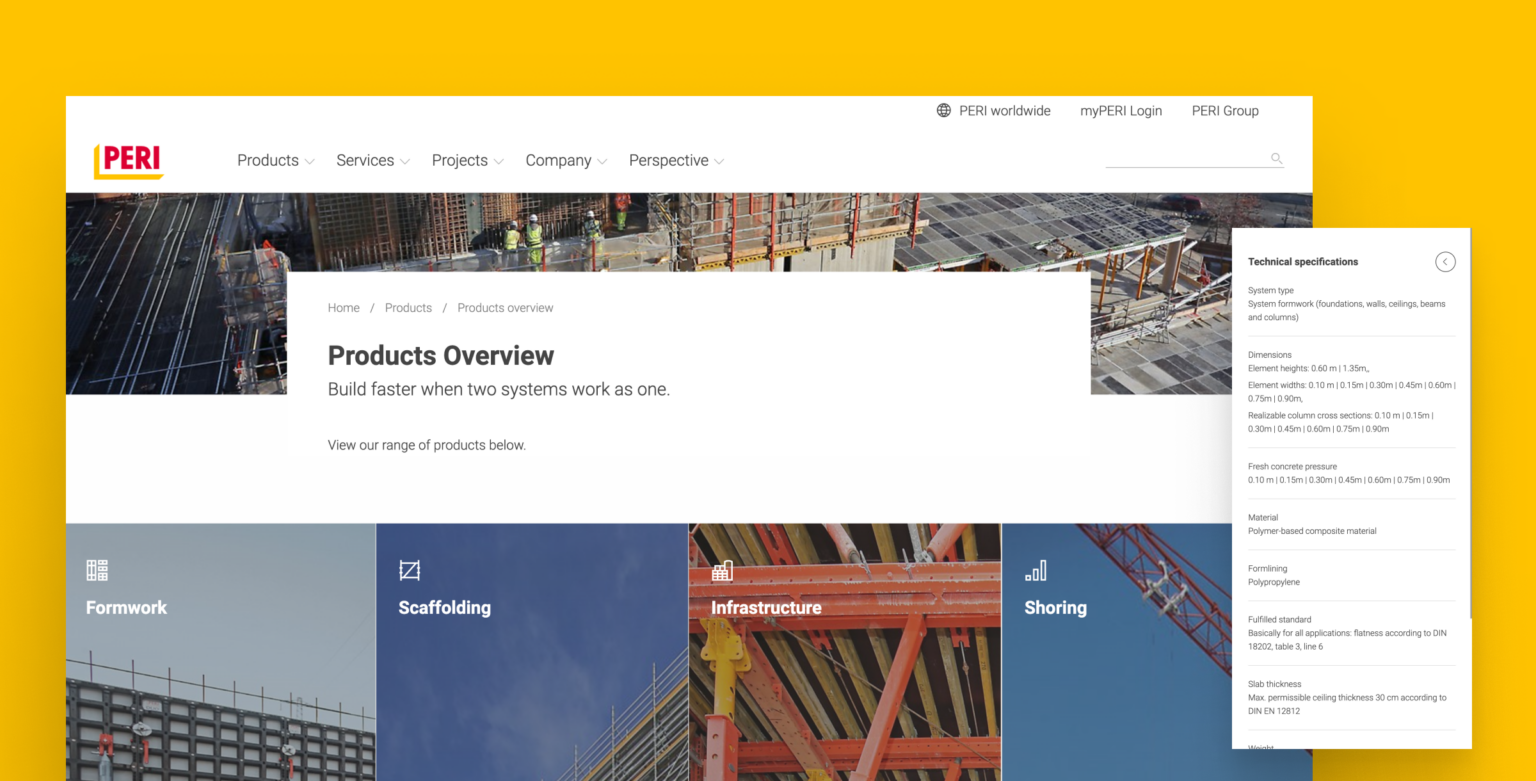This screenshot has width=1536, height=781.
Task: Click 'Build faster when two systems work as one.'
Action: tap(499, 390)
